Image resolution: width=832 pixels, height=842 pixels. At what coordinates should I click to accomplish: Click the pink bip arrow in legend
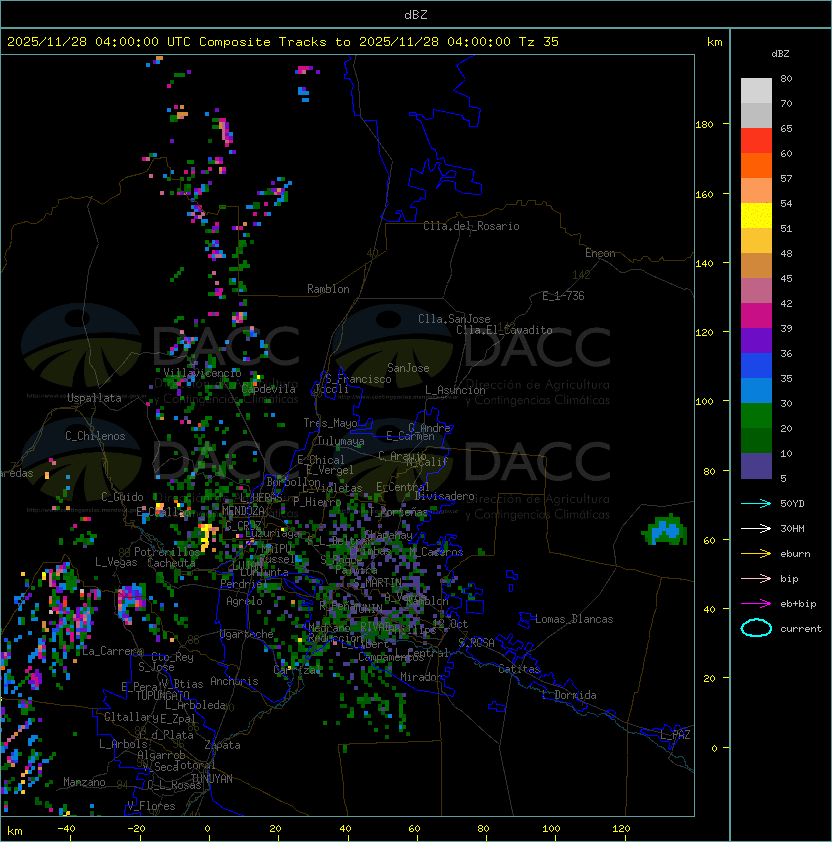point(756,579)
